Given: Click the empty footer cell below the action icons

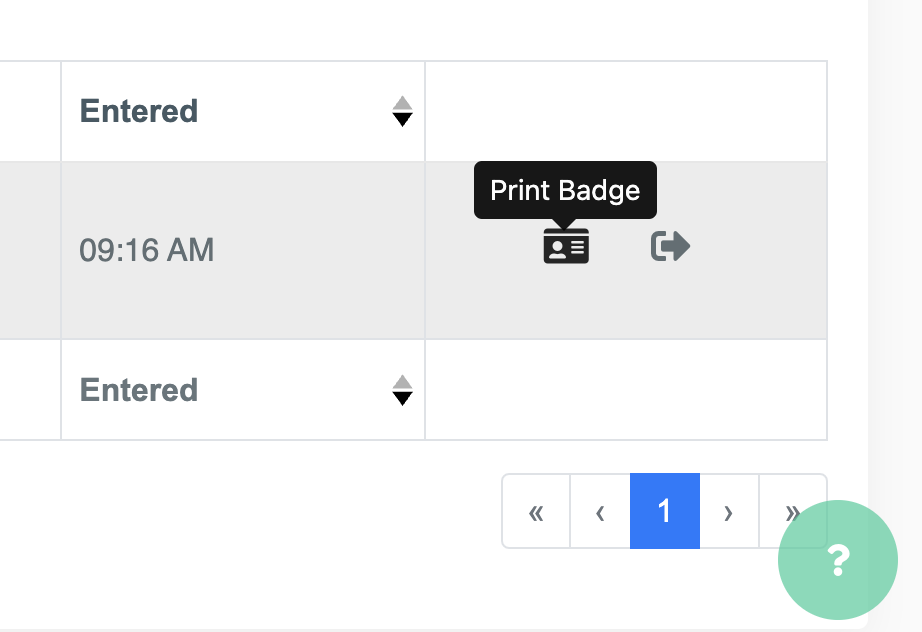Looking at the screenshot, I should pos(626,390).
